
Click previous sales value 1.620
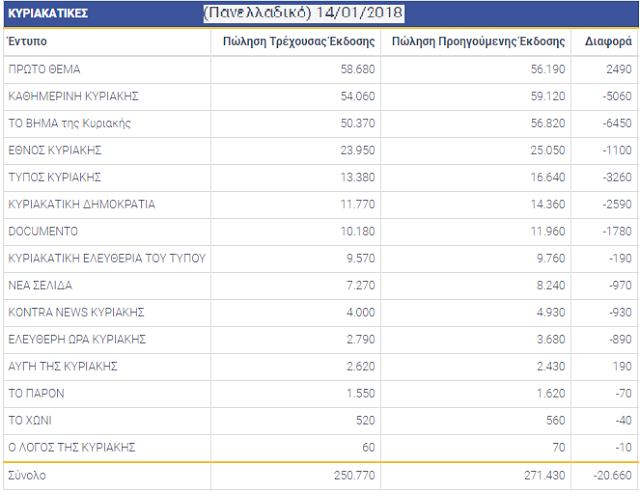click(551, 393)
